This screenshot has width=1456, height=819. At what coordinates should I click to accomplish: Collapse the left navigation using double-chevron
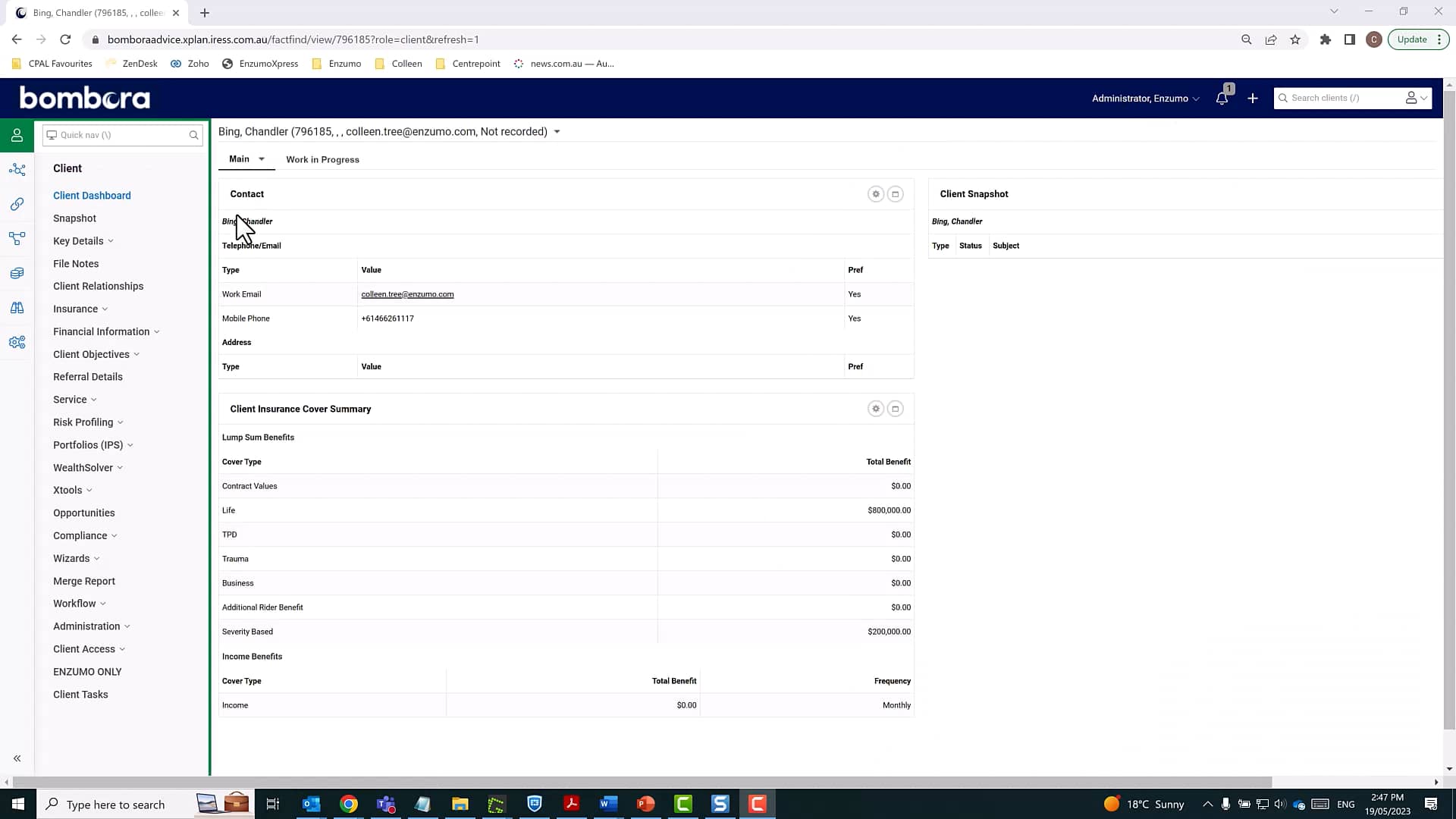coord(17,758)
